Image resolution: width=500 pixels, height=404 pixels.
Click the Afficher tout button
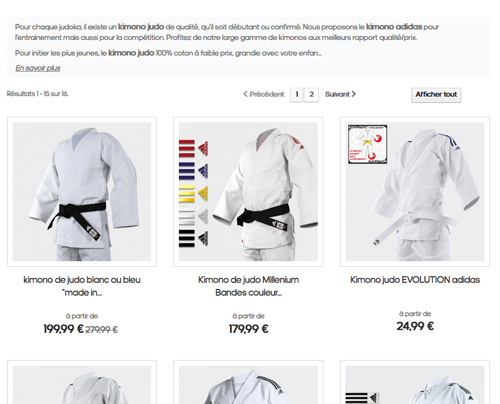tap(436, 95)
